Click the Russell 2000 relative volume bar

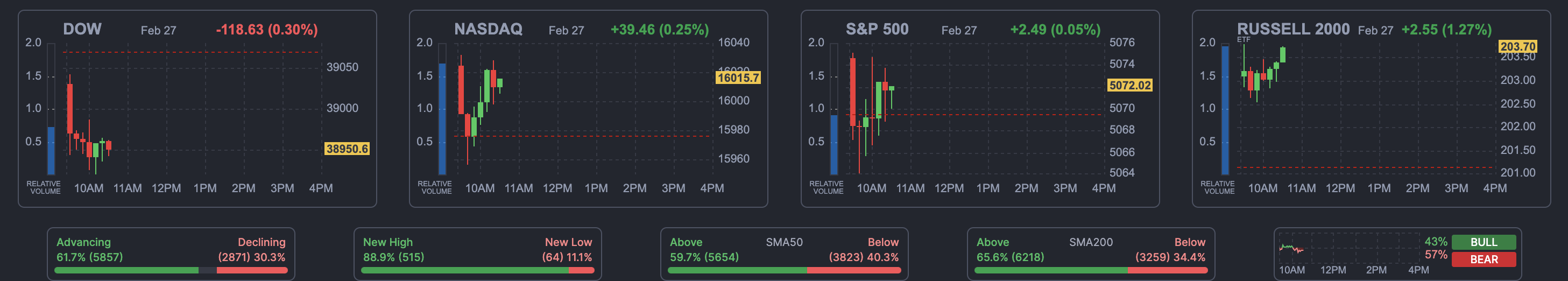pyautogui.click(x=1225, y=110)
